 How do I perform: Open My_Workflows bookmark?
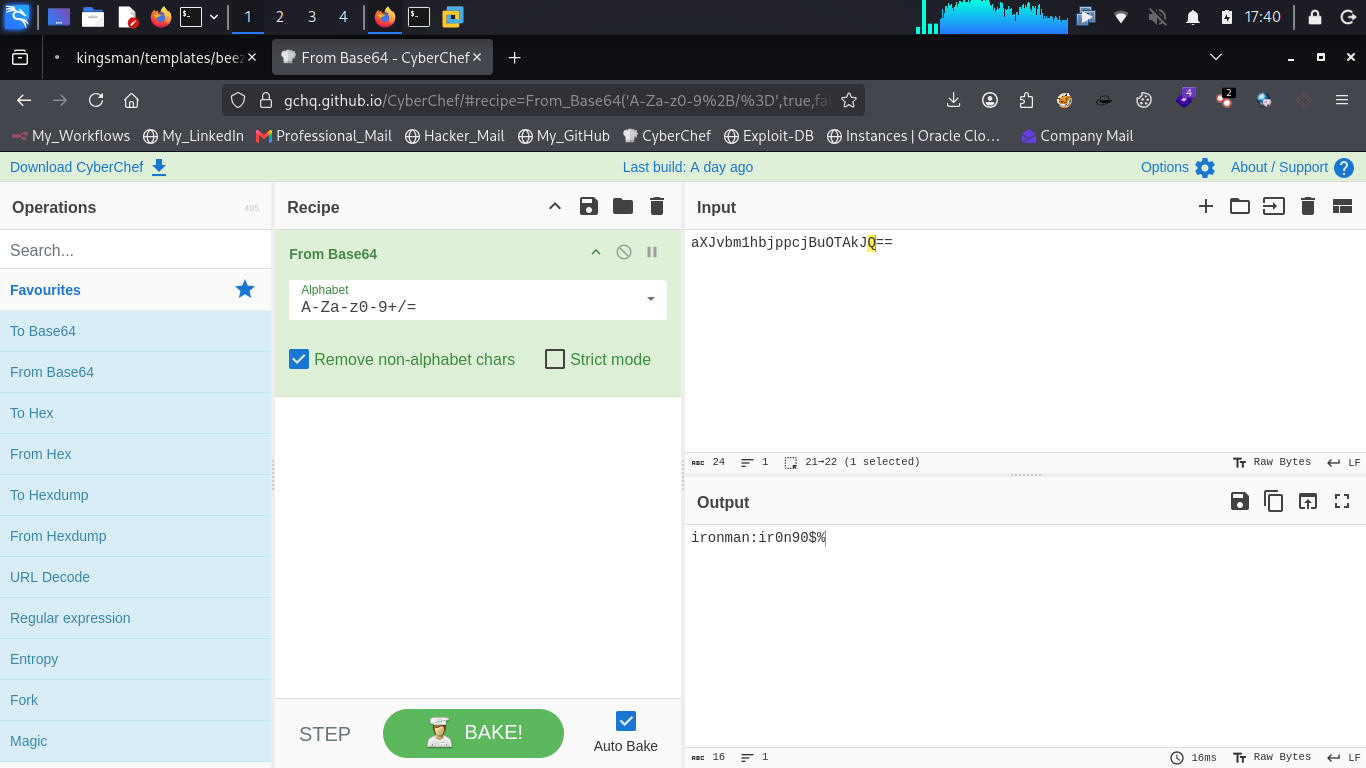click(x=71, y=136)
